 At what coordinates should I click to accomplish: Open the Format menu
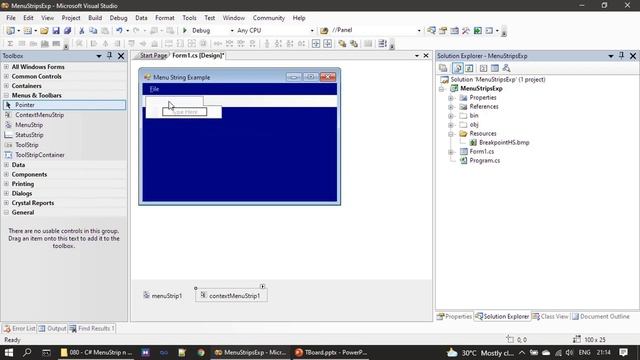point(164,18)
